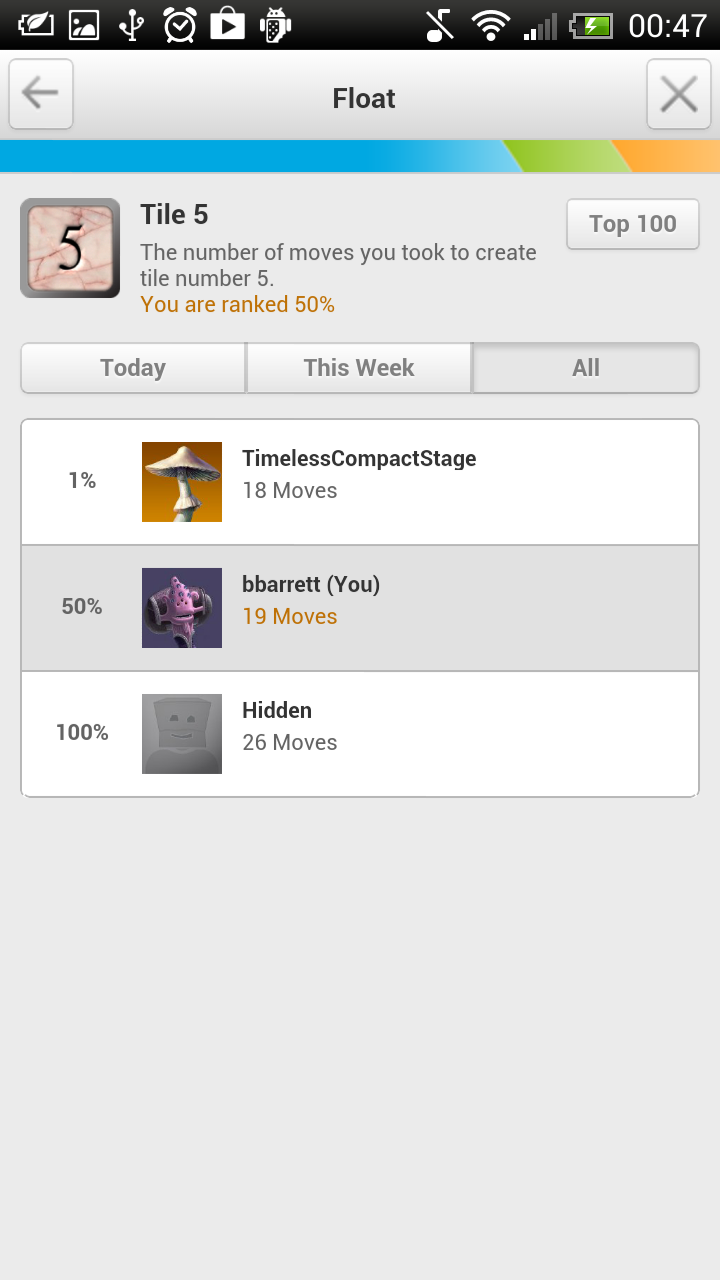Screen dimensions: 720x1280
Task: Tap the back arrow button
Action: point(40,93)
